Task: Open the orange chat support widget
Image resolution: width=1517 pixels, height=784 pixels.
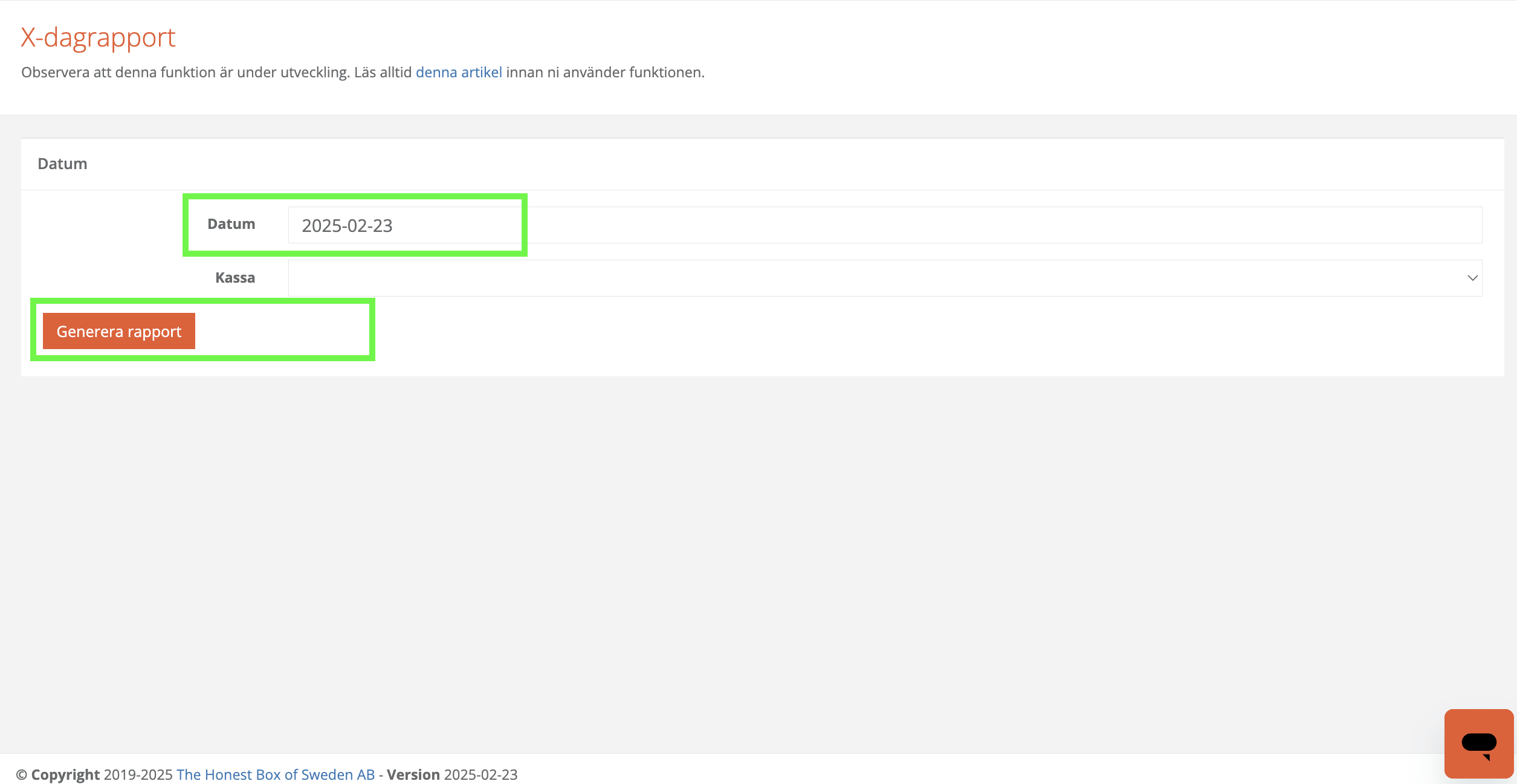Action: pos(1478,744)
